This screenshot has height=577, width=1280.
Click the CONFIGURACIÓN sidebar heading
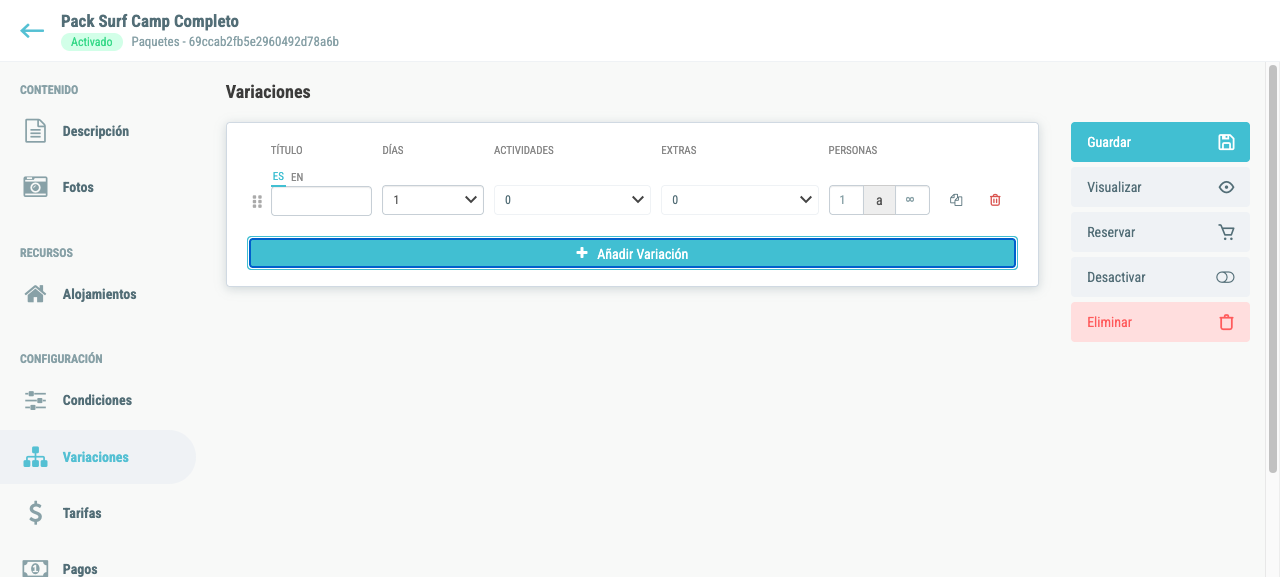[x=61, y=359]
